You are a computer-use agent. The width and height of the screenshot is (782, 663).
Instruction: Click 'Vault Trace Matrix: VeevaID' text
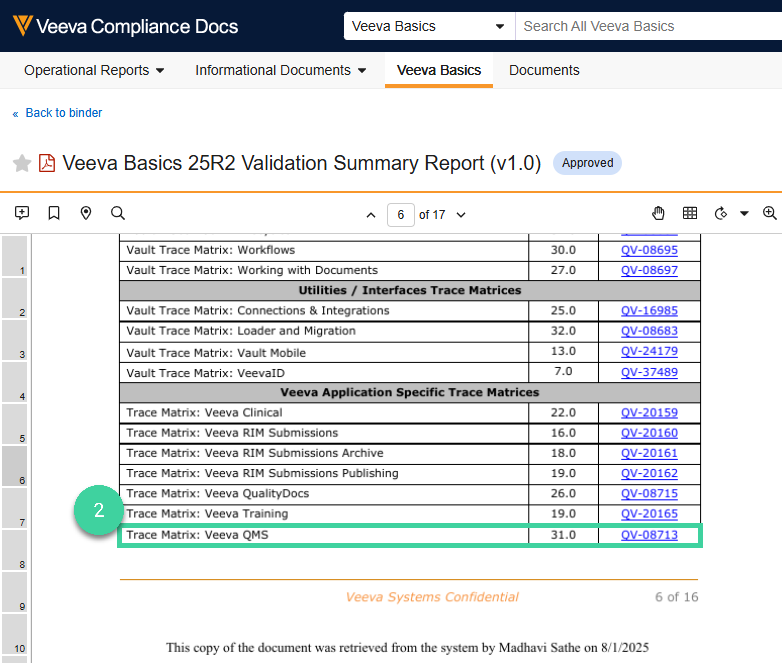coord(205,373)
